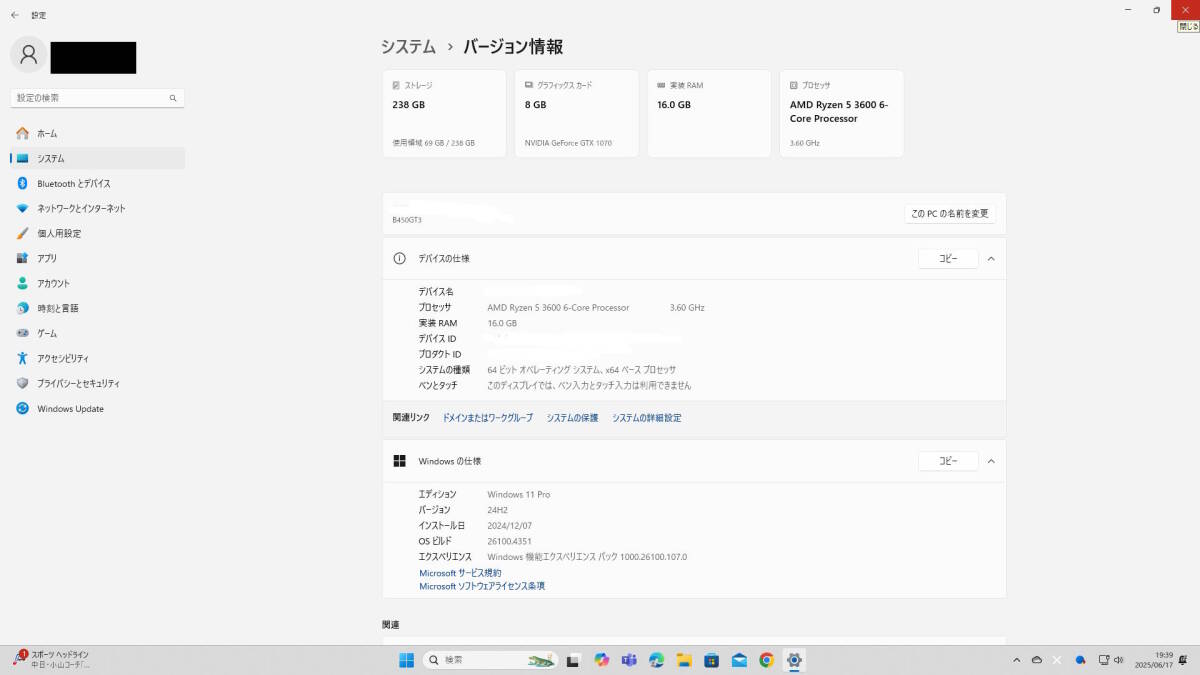Viewport: 1200px width, 675px height.
Task: Click the taskbar 検索 search box
Action: [490, 660]
